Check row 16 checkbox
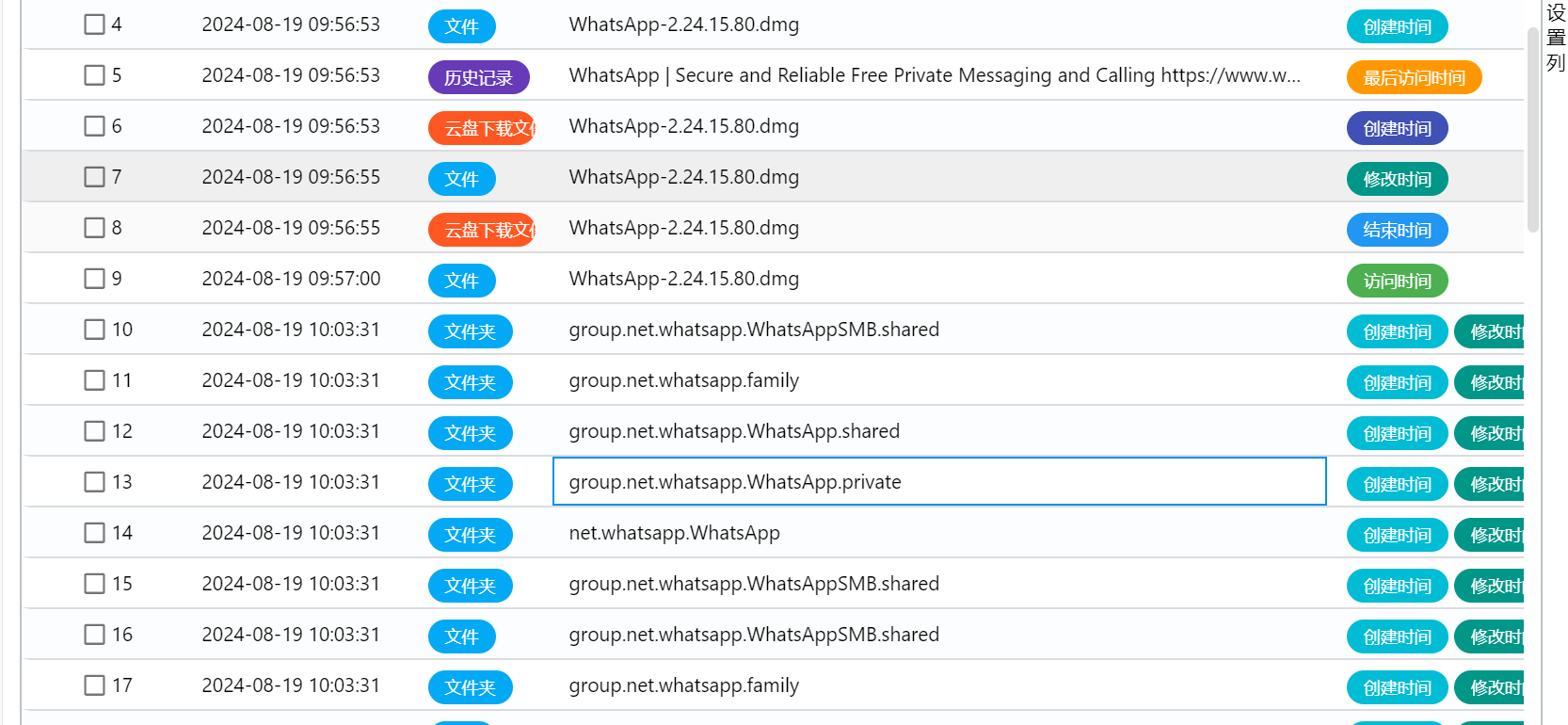The width and height of the screenshot is (1568, 725). click(94, 635)
